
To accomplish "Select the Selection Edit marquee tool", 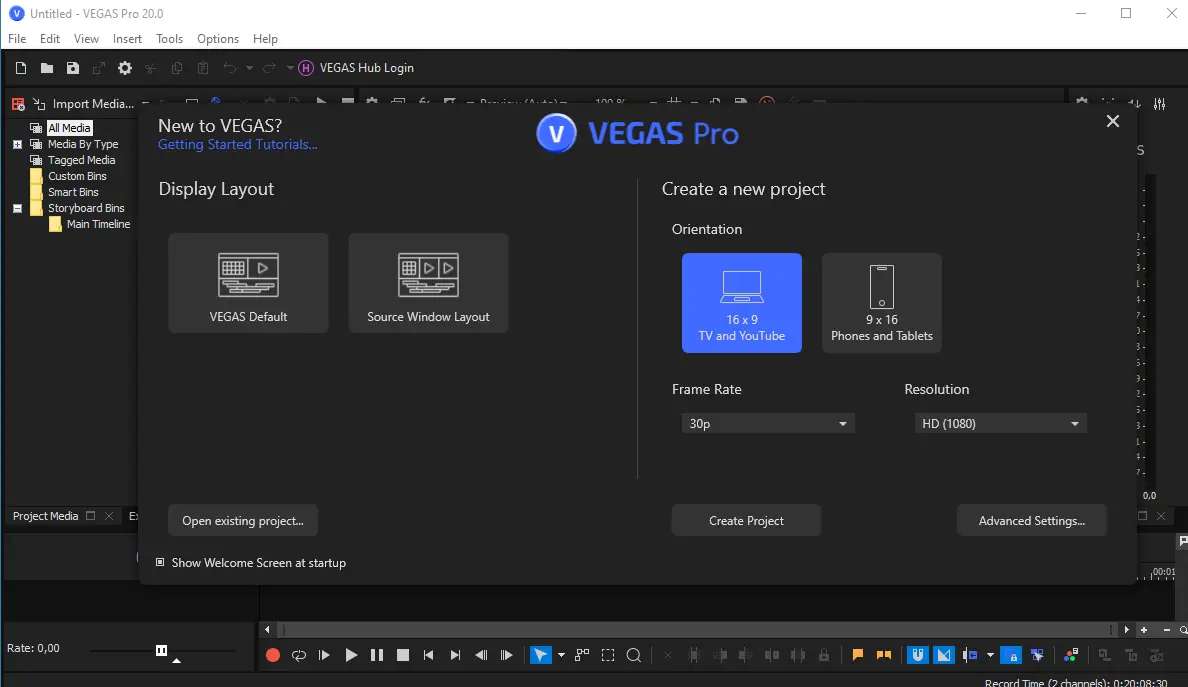I will (608, 655).
